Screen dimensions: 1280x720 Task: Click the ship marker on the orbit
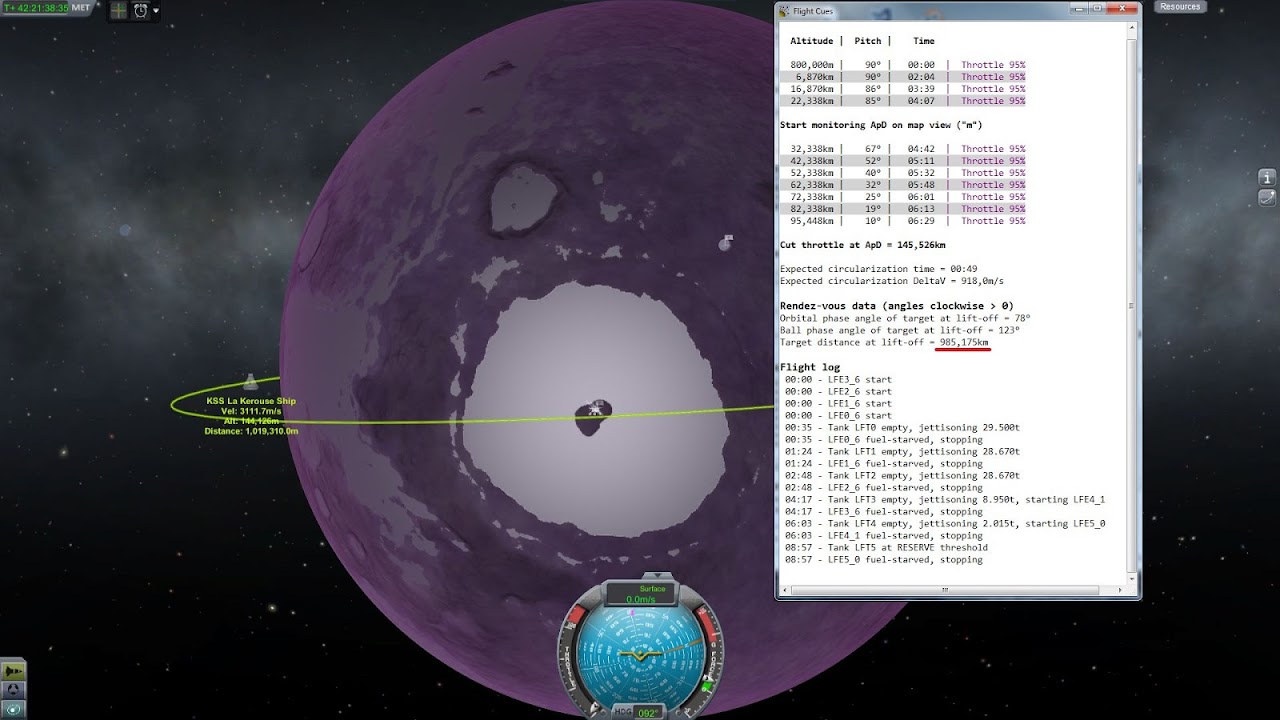[250, 382]
